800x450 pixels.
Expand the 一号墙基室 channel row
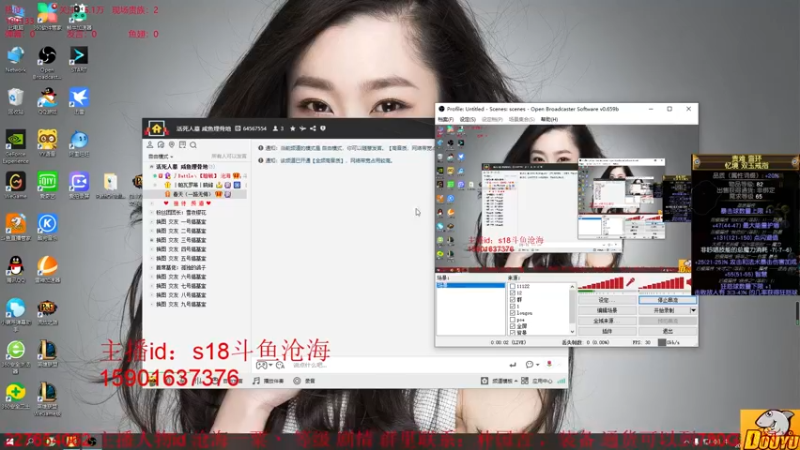152,222
